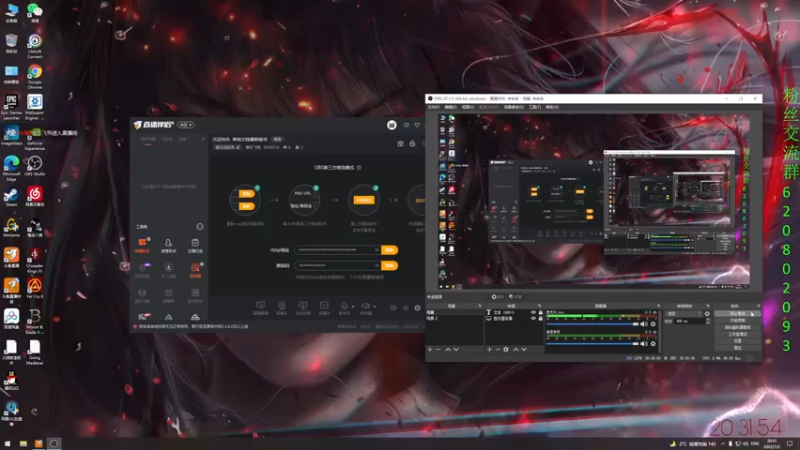The image size is (800, 450).
Task: Launch OBS Studio desktop shortcut
Action: click(x=35, y=166)
